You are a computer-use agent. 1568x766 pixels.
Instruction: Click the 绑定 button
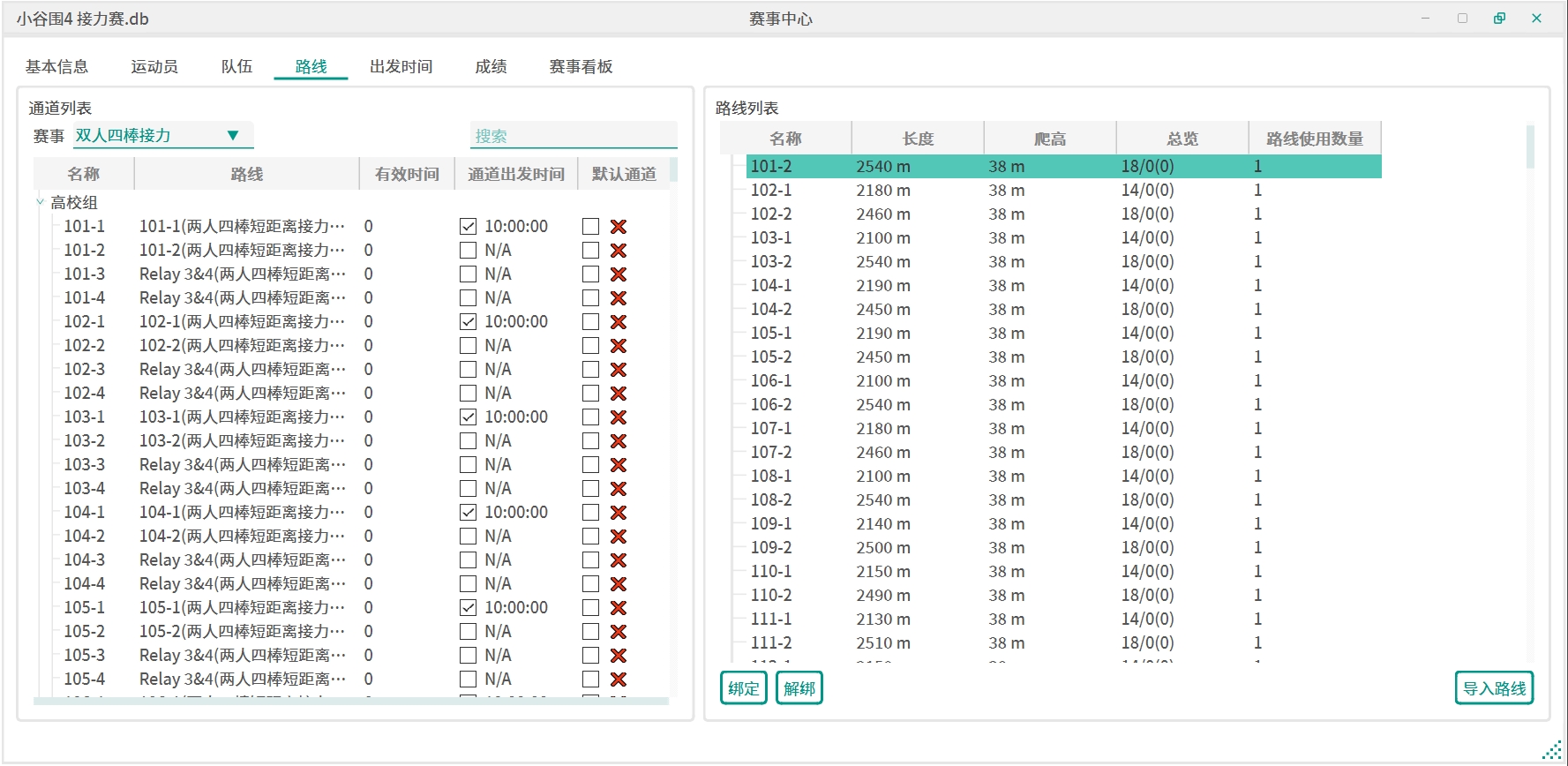(743, 688)
